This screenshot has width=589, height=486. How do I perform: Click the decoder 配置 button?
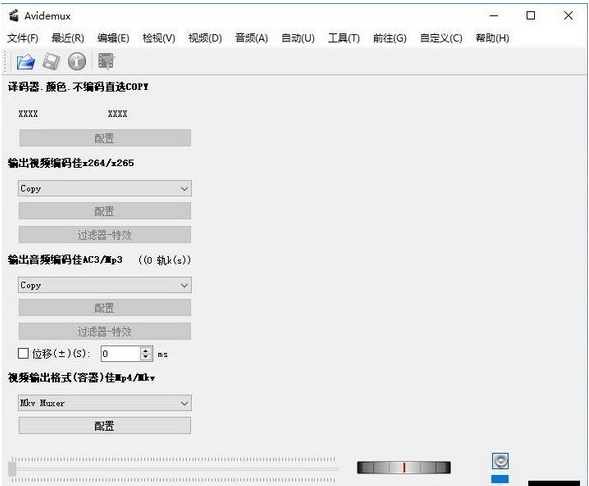105,138
